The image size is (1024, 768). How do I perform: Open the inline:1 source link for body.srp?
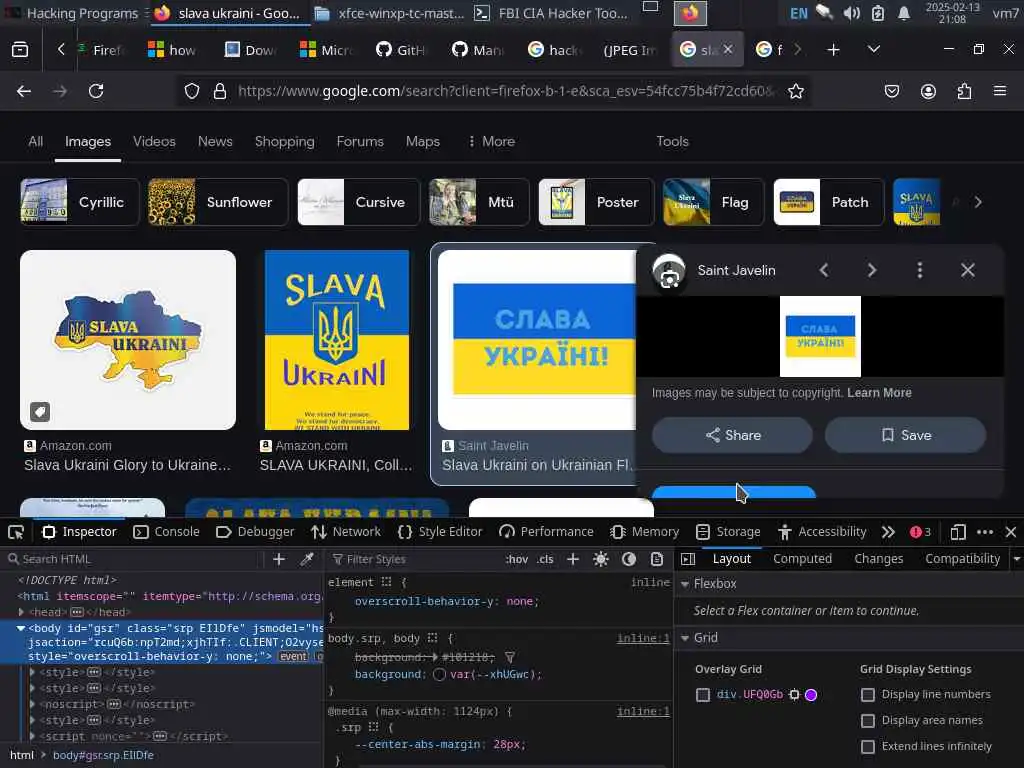click(x=643, y=638)
